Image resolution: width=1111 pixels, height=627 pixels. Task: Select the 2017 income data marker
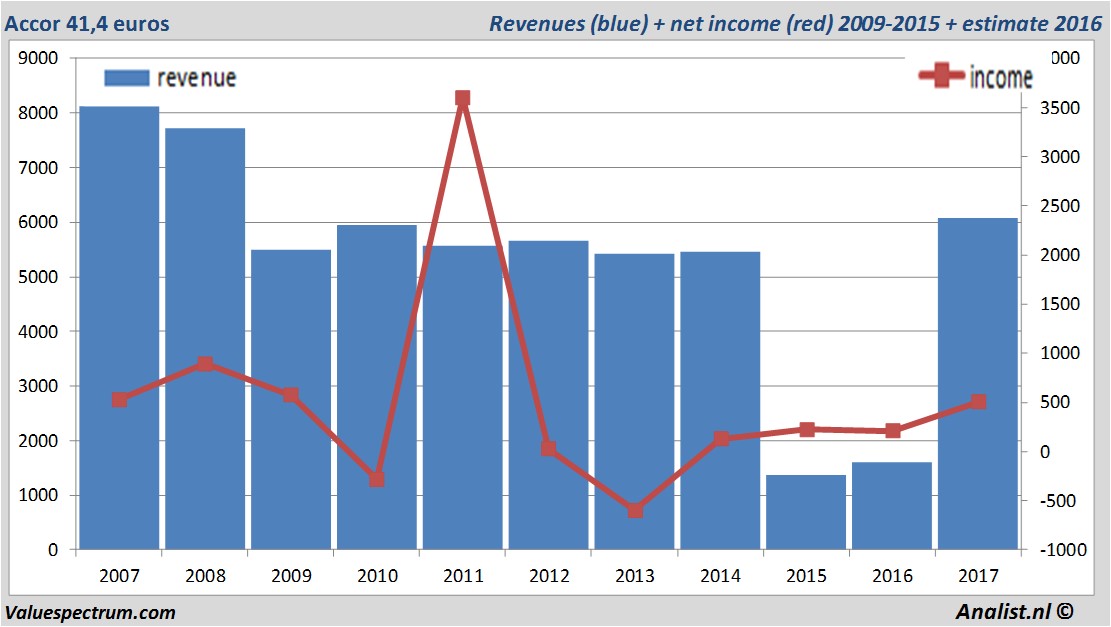pyautogui.click(x=978, y=402)
